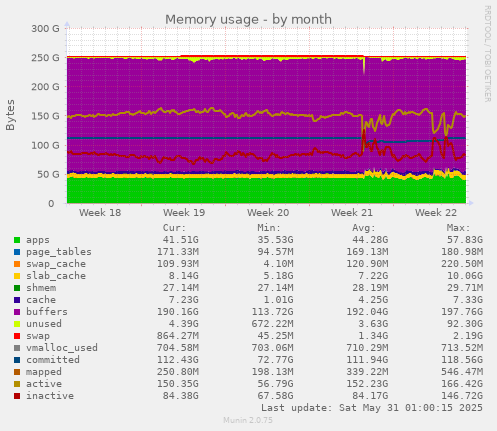Click the buffers purple legend swatch

coord(17,312)
